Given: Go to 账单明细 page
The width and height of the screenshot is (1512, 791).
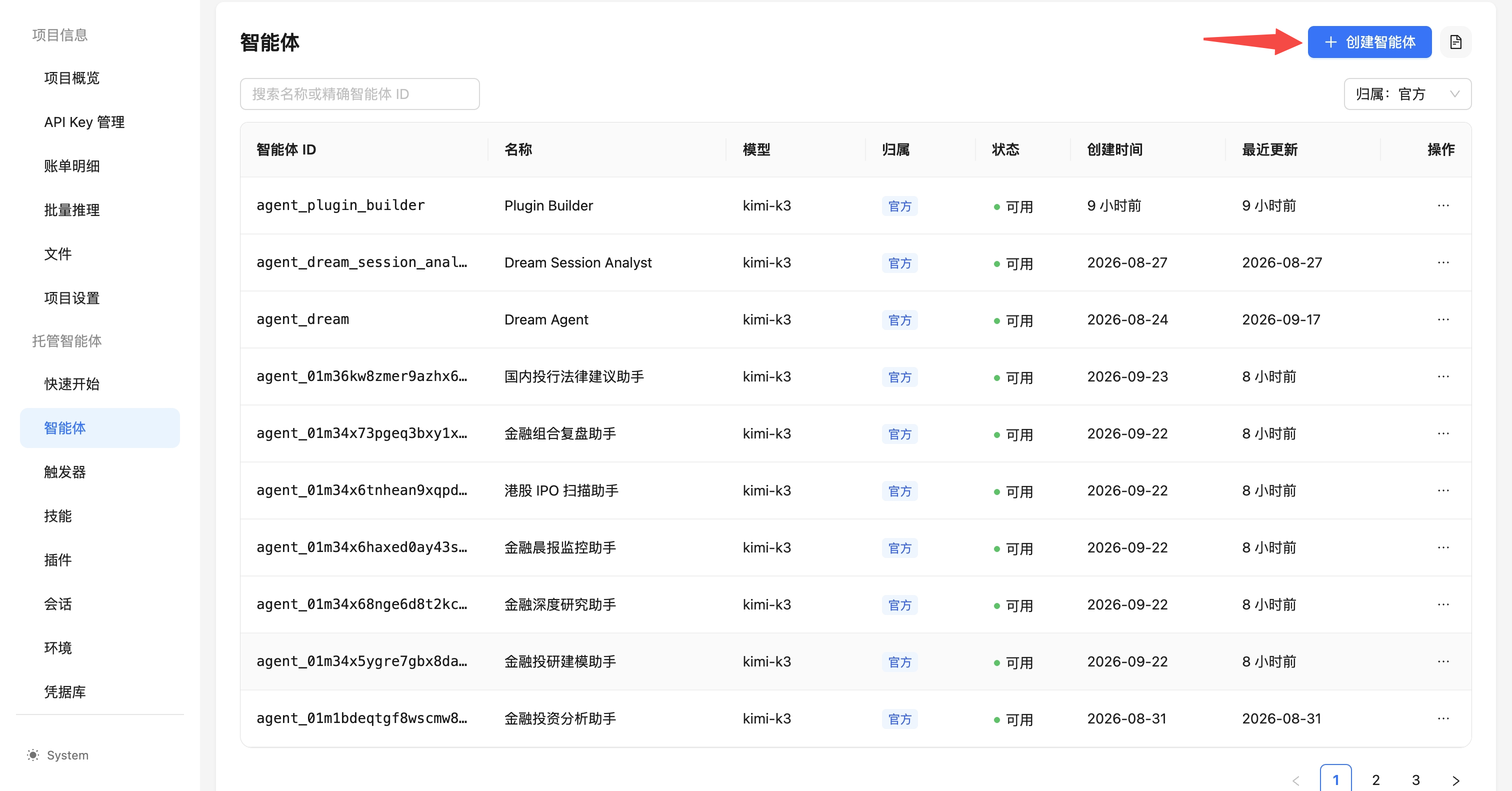Looking at the screenshot, I should tap(71, 166).
